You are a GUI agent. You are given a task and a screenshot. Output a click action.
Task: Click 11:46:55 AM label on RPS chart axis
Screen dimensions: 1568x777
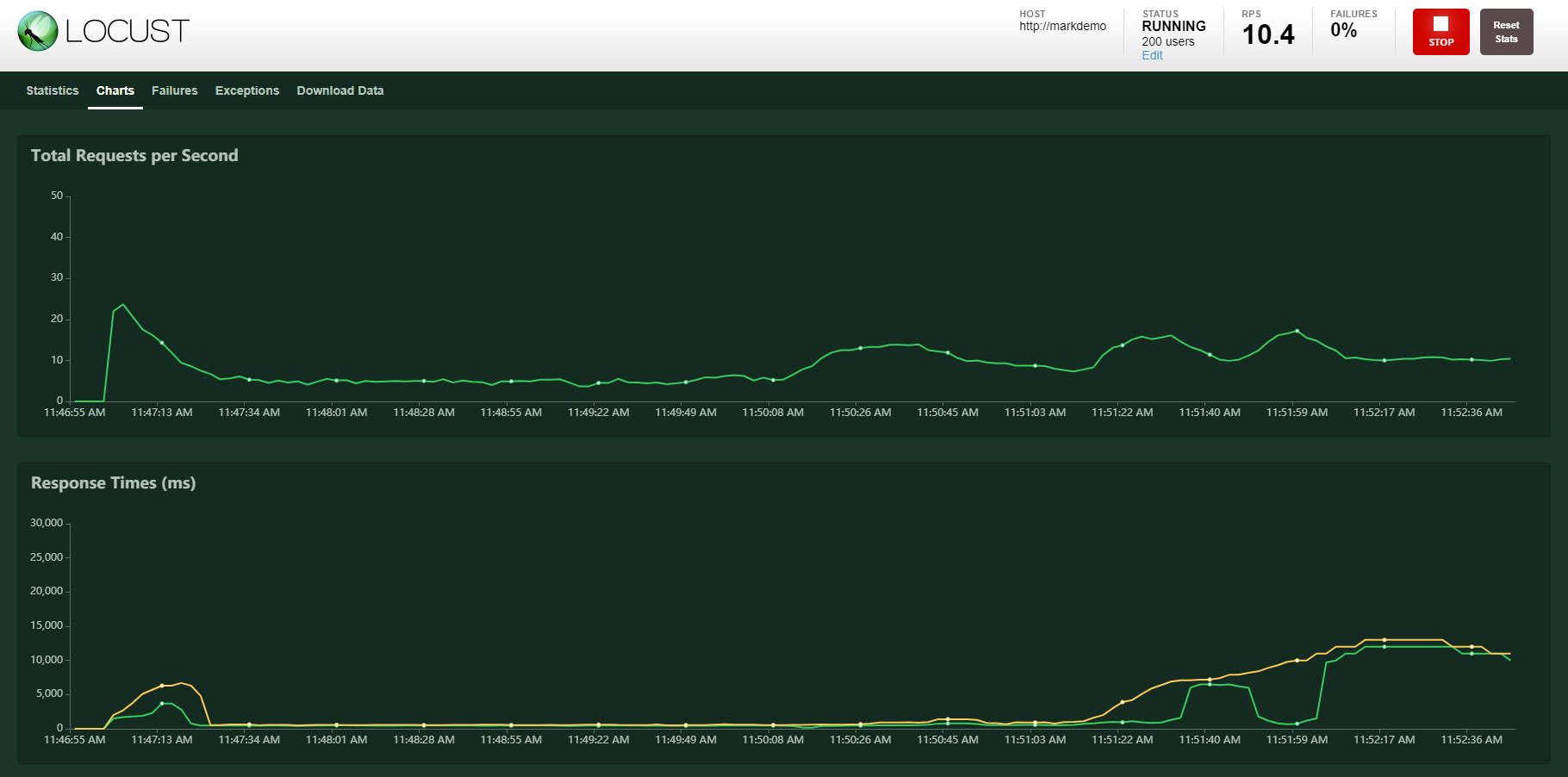click(x=75, y=413)
